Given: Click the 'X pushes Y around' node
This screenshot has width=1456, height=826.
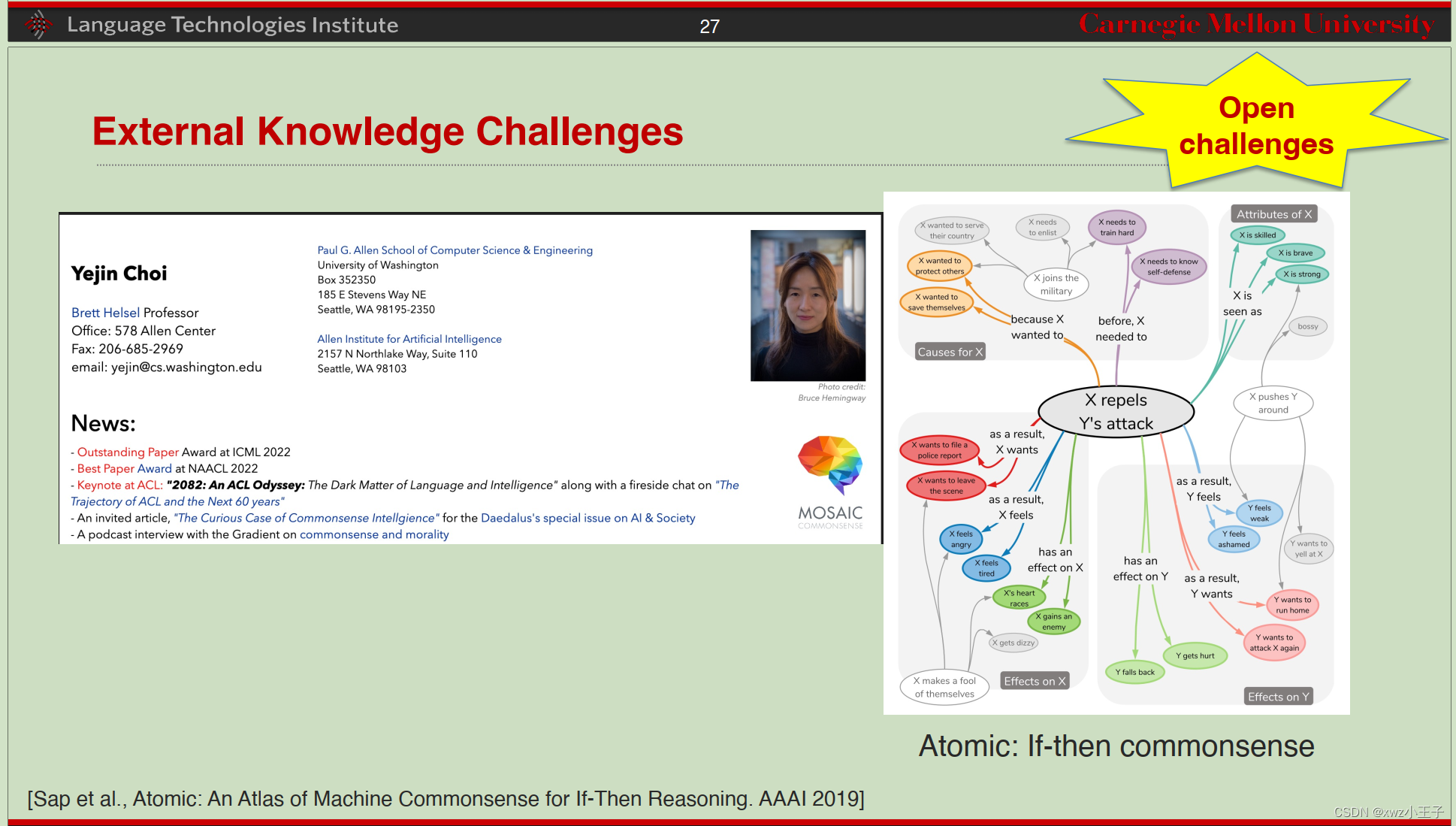Looking at the screenshot, I should click(1273, 404).
